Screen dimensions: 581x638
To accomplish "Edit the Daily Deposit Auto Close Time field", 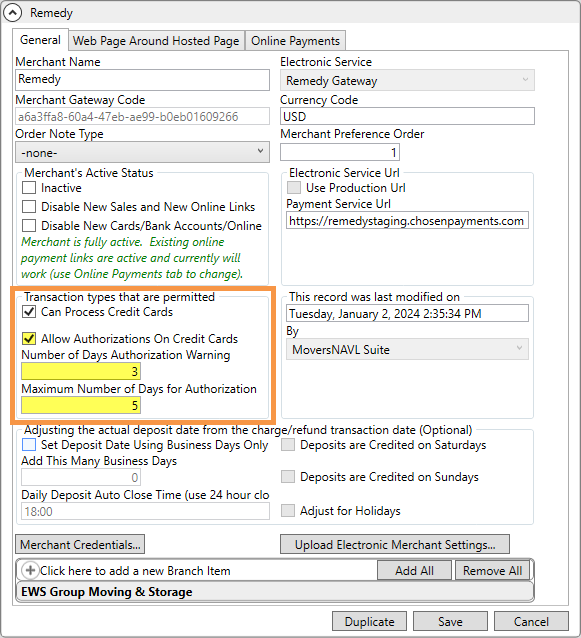I will tap(145, 511).
